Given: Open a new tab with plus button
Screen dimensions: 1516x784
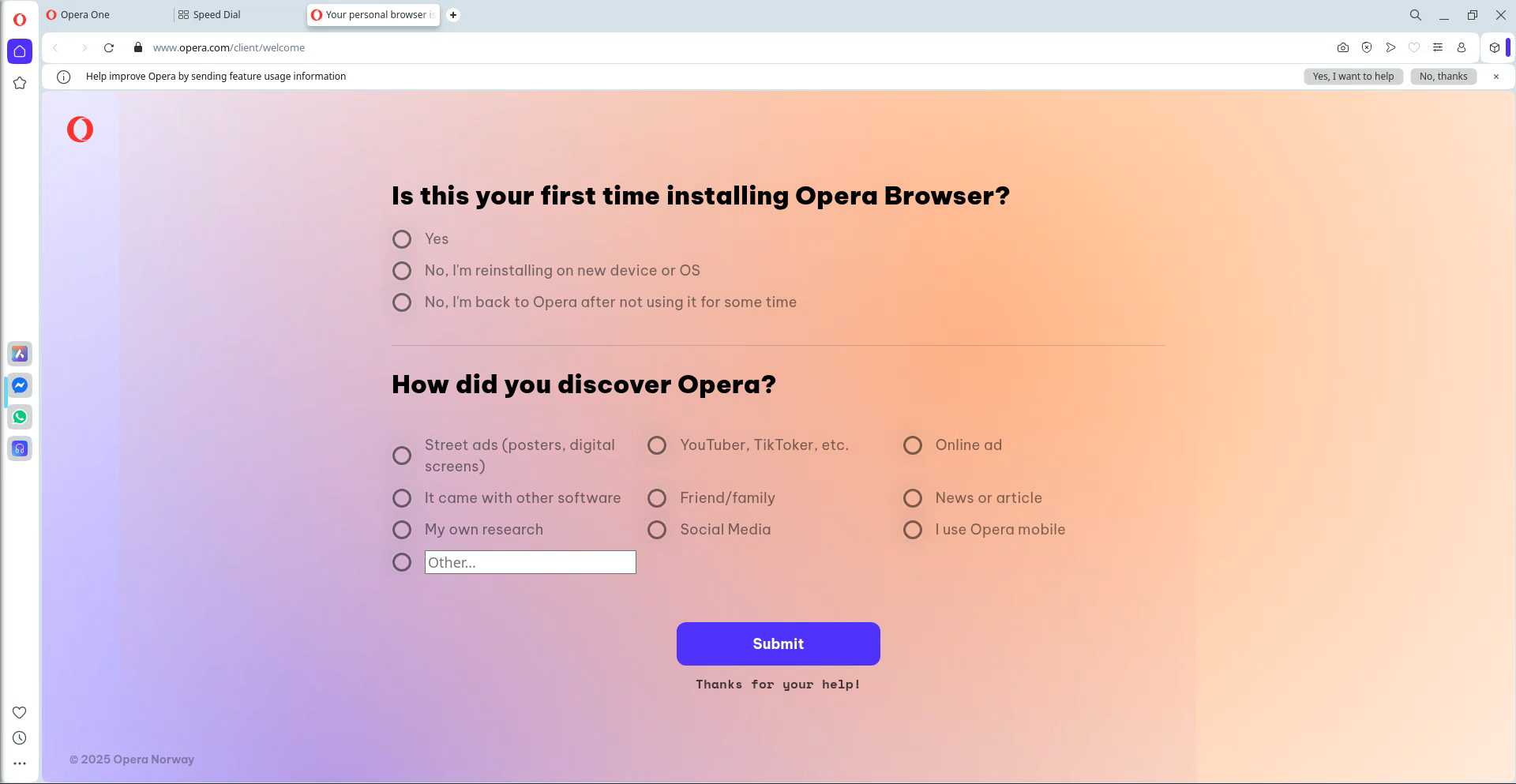Looking at the screenshot, I should [x=453, y=15].
